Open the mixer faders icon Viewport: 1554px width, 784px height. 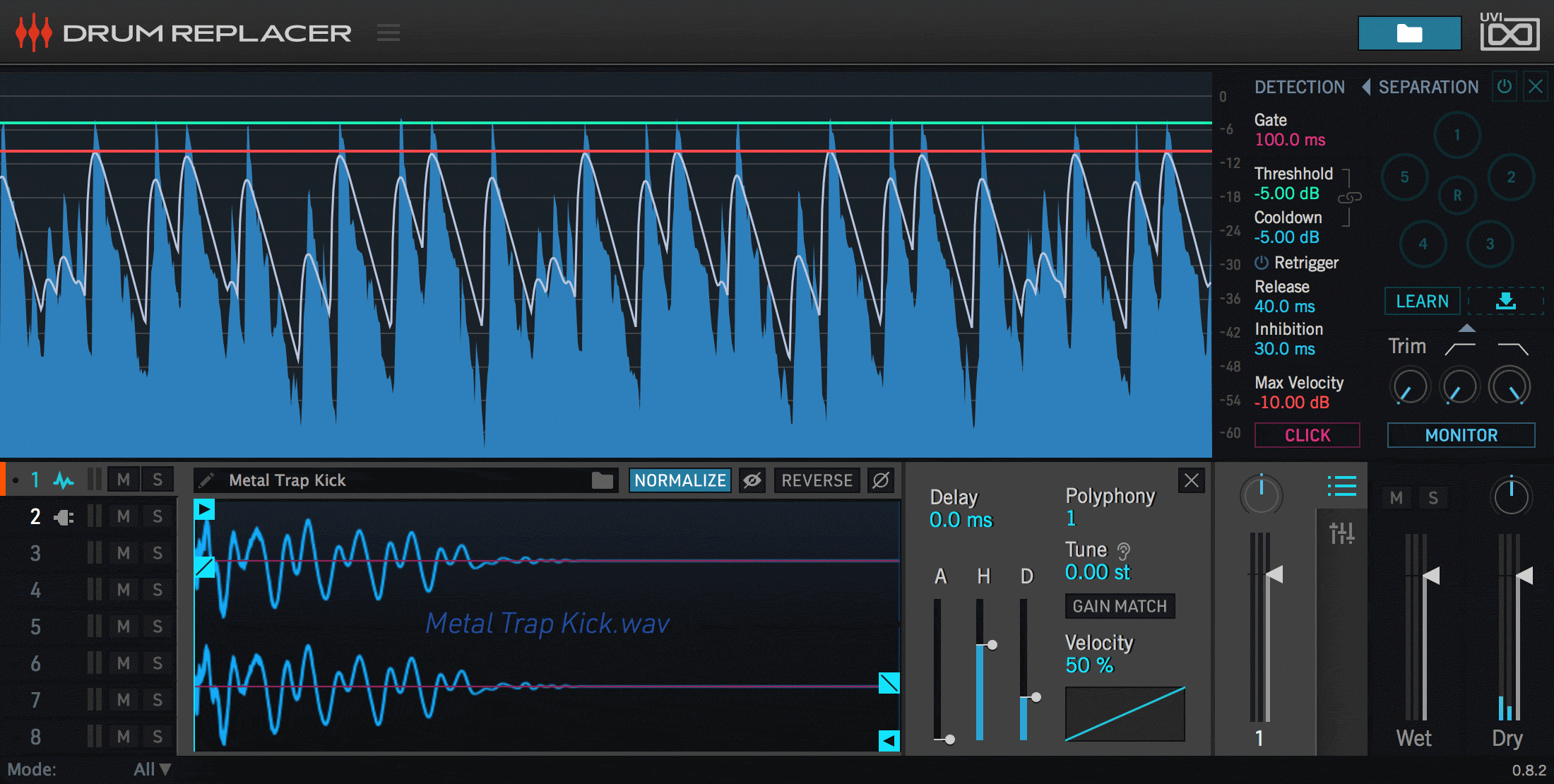[x=1341, y=533]
